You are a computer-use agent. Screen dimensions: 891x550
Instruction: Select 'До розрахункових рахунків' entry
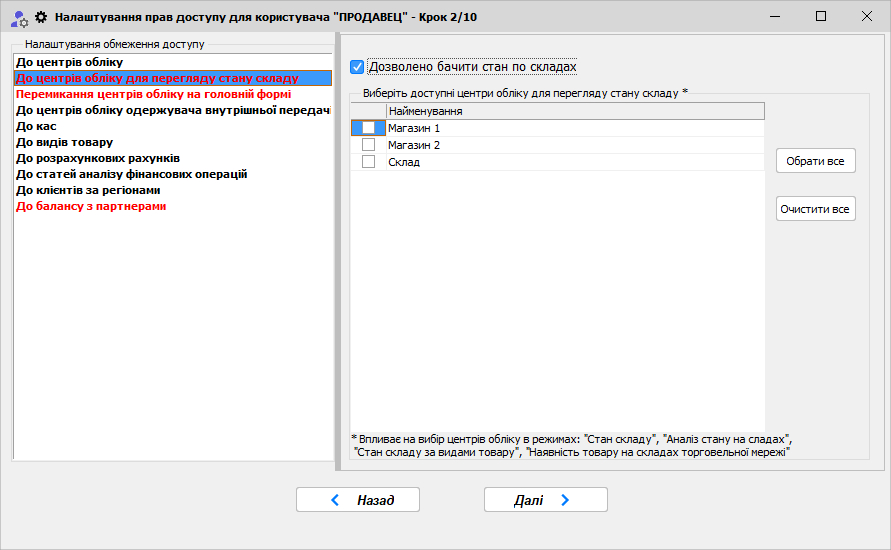point(98,158)
